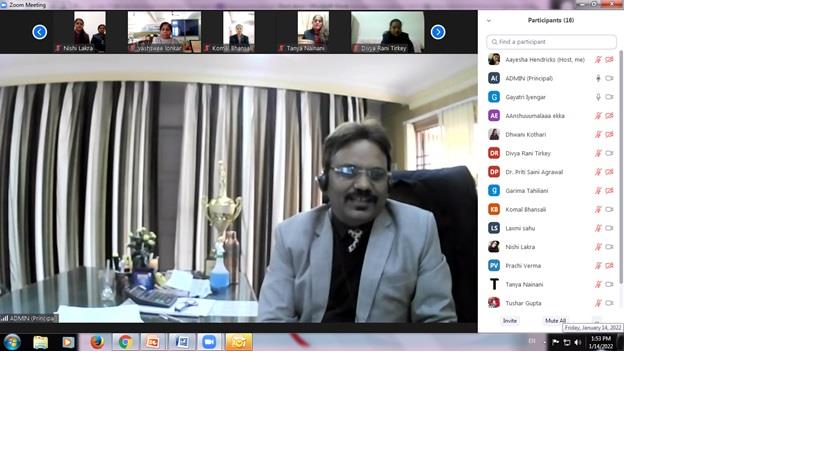This screenshot has width=819, height=460.
Task: Click Tushar Gupta muted mic icon
Action: click(x=598, y=303)
